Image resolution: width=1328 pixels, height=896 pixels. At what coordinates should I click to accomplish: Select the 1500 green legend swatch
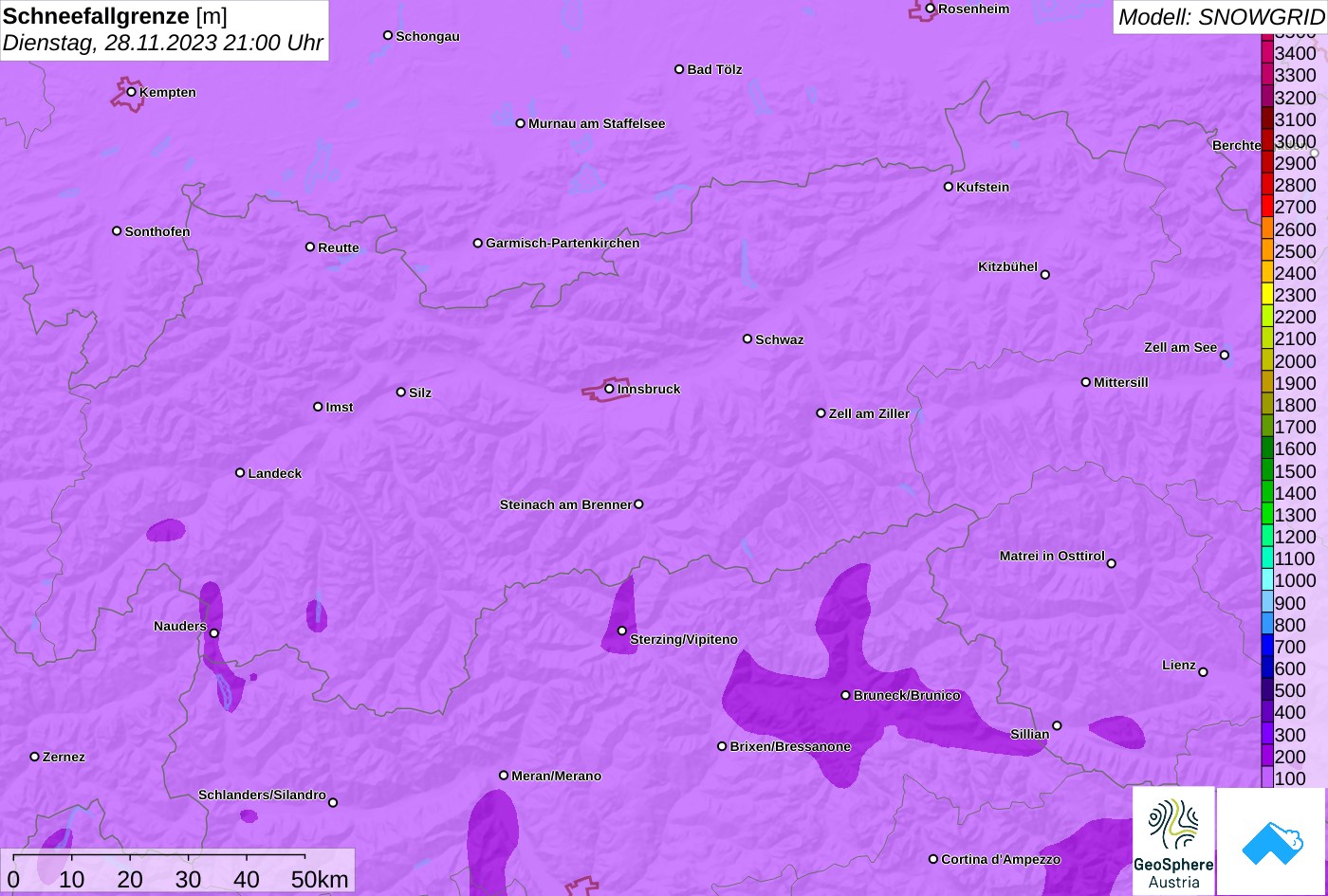coord(1266,470)
